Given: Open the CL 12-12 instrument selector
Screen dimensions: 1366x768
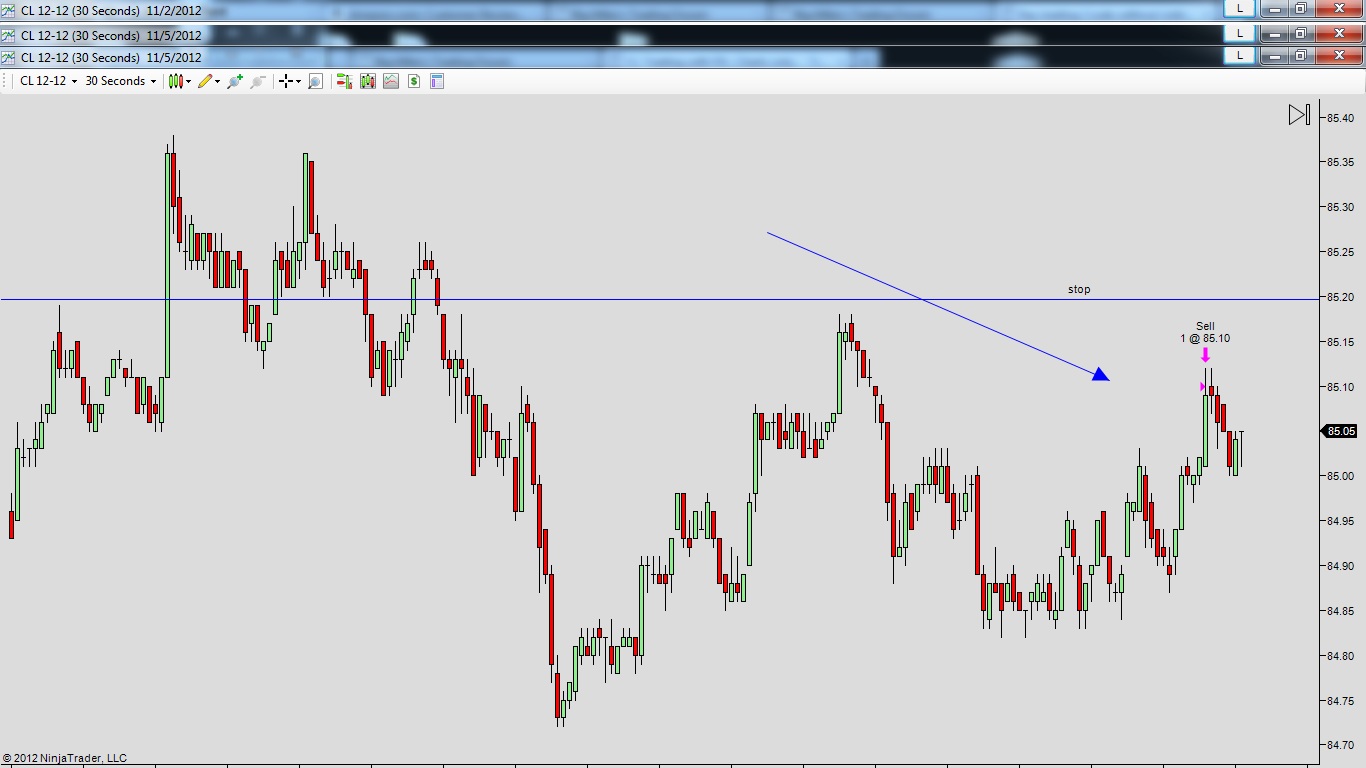Looking at the screenshot, I should coord(48,81).
